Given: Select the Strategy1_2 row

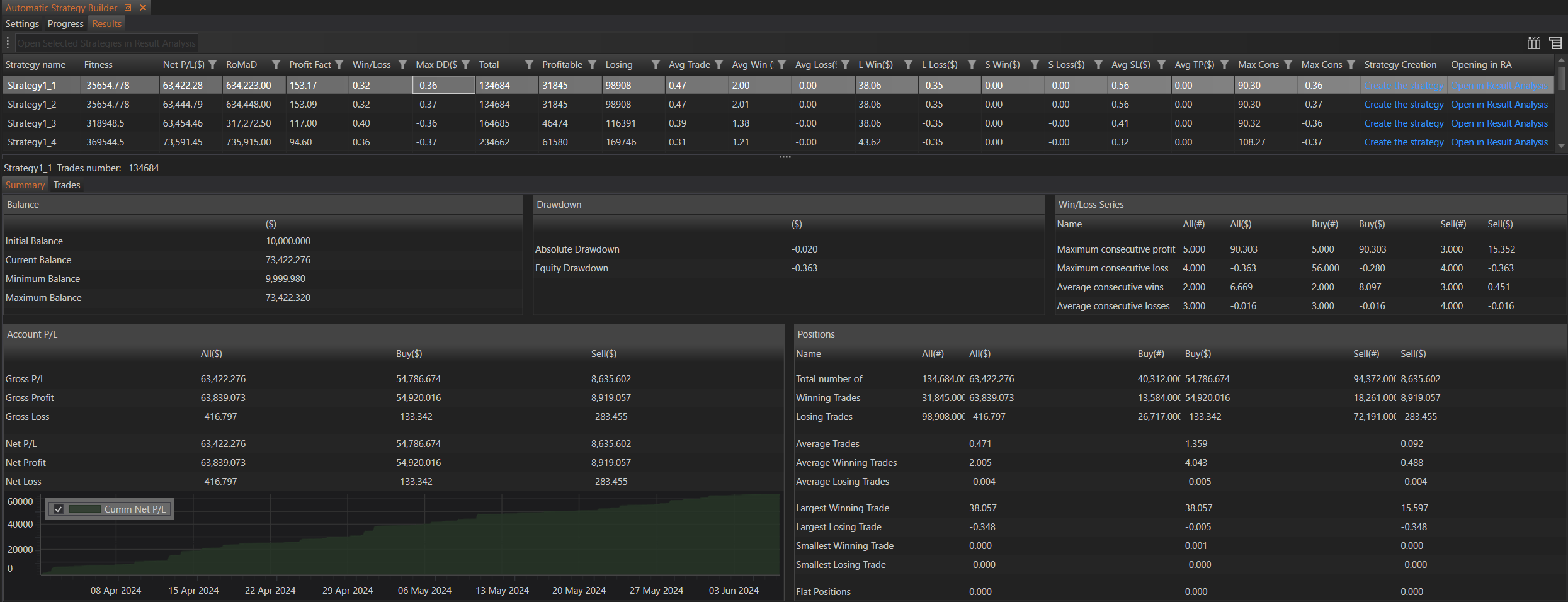Looking at the screenshot, I should (x=32, y=105).
